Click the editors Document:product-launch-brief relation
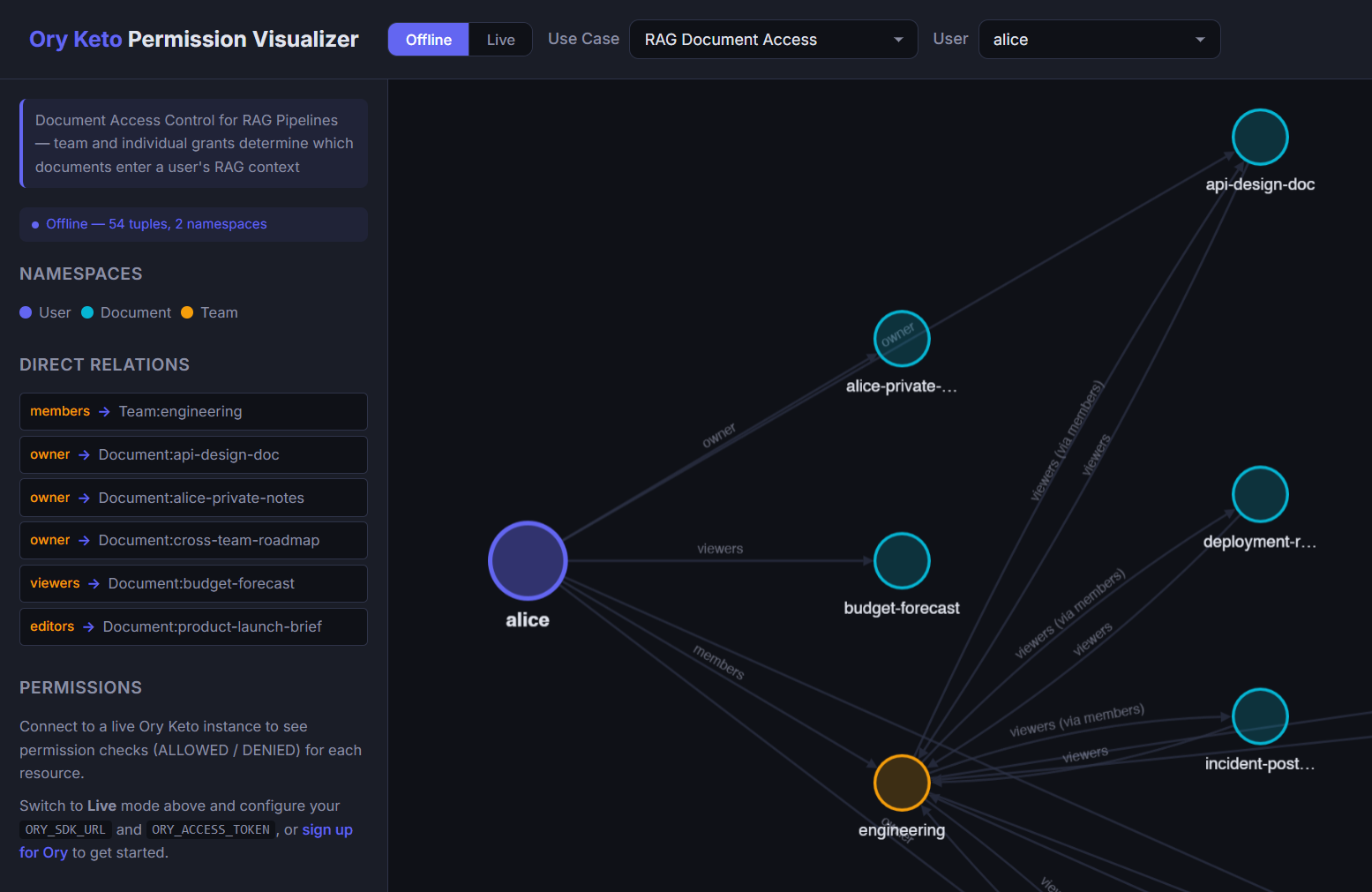Viewport: 1372px width, 892px height. pos(193,626)
